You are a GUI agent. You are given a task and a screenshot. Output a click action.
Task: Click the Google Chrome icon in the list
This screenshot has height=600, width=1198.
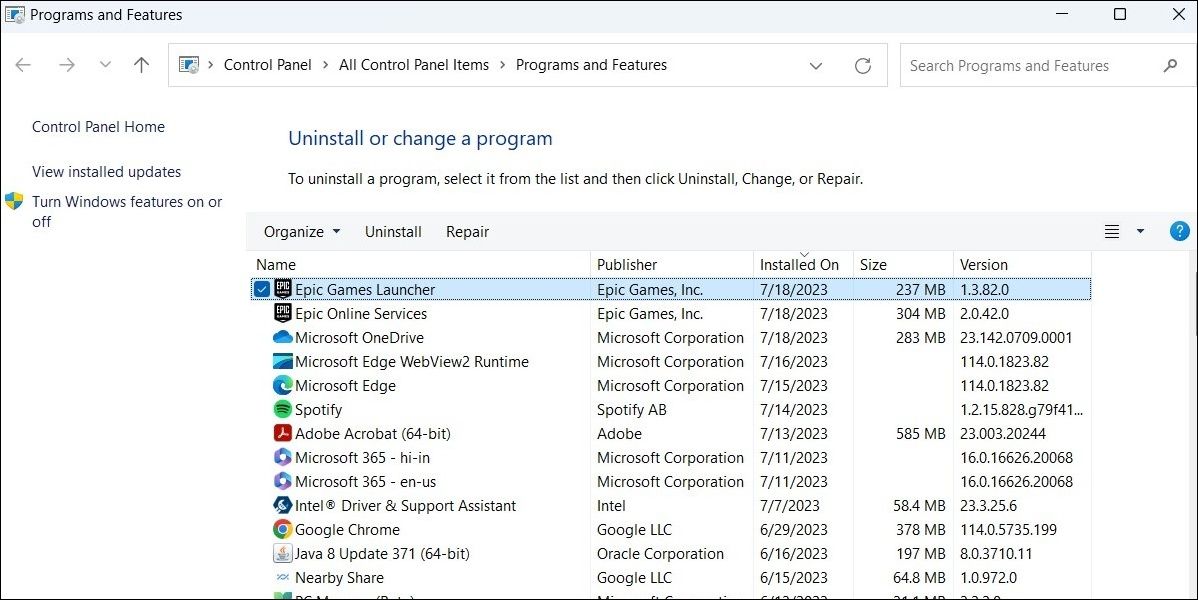pos(284,529)
